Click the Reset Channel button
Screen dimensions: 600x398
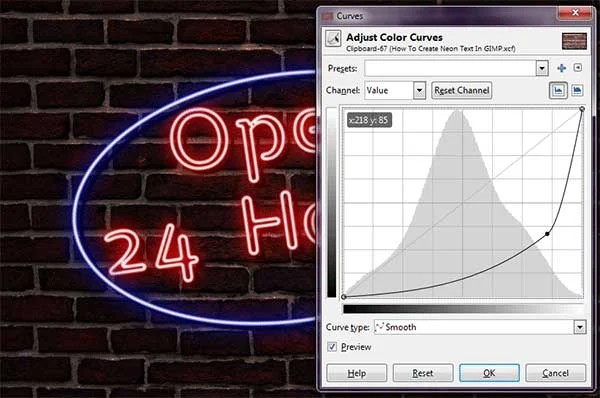pos(461,91)
